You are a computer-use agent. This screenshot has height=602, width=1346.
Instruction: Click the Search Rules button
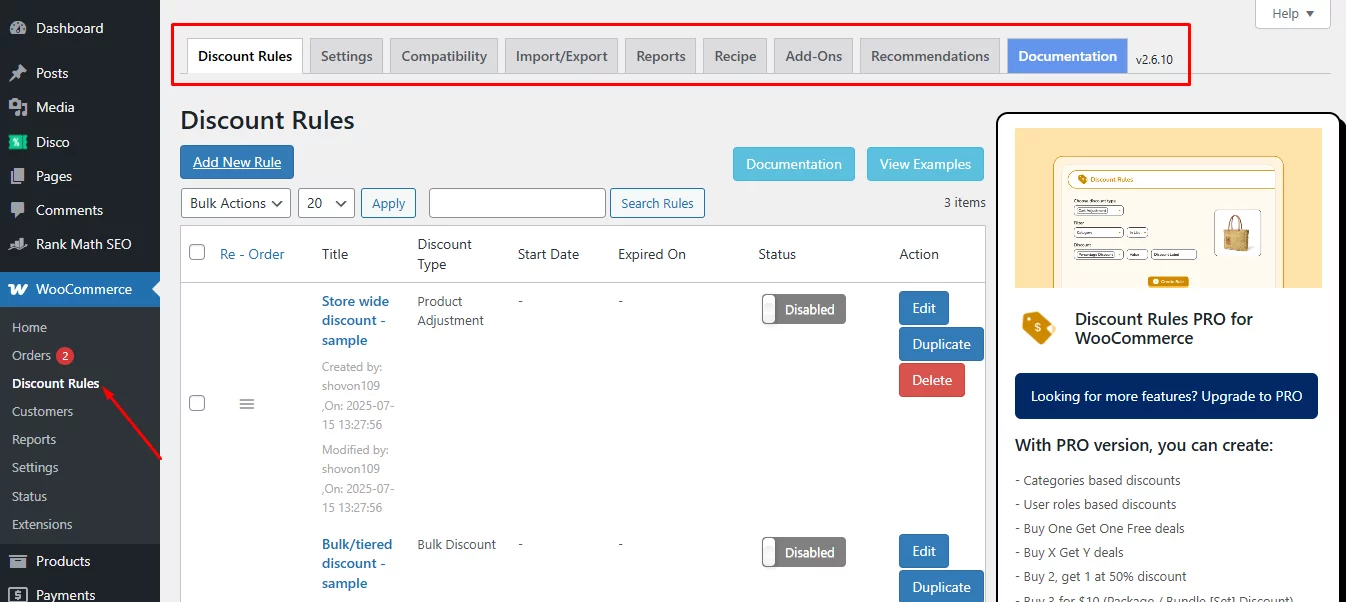(x=657, y=203)
